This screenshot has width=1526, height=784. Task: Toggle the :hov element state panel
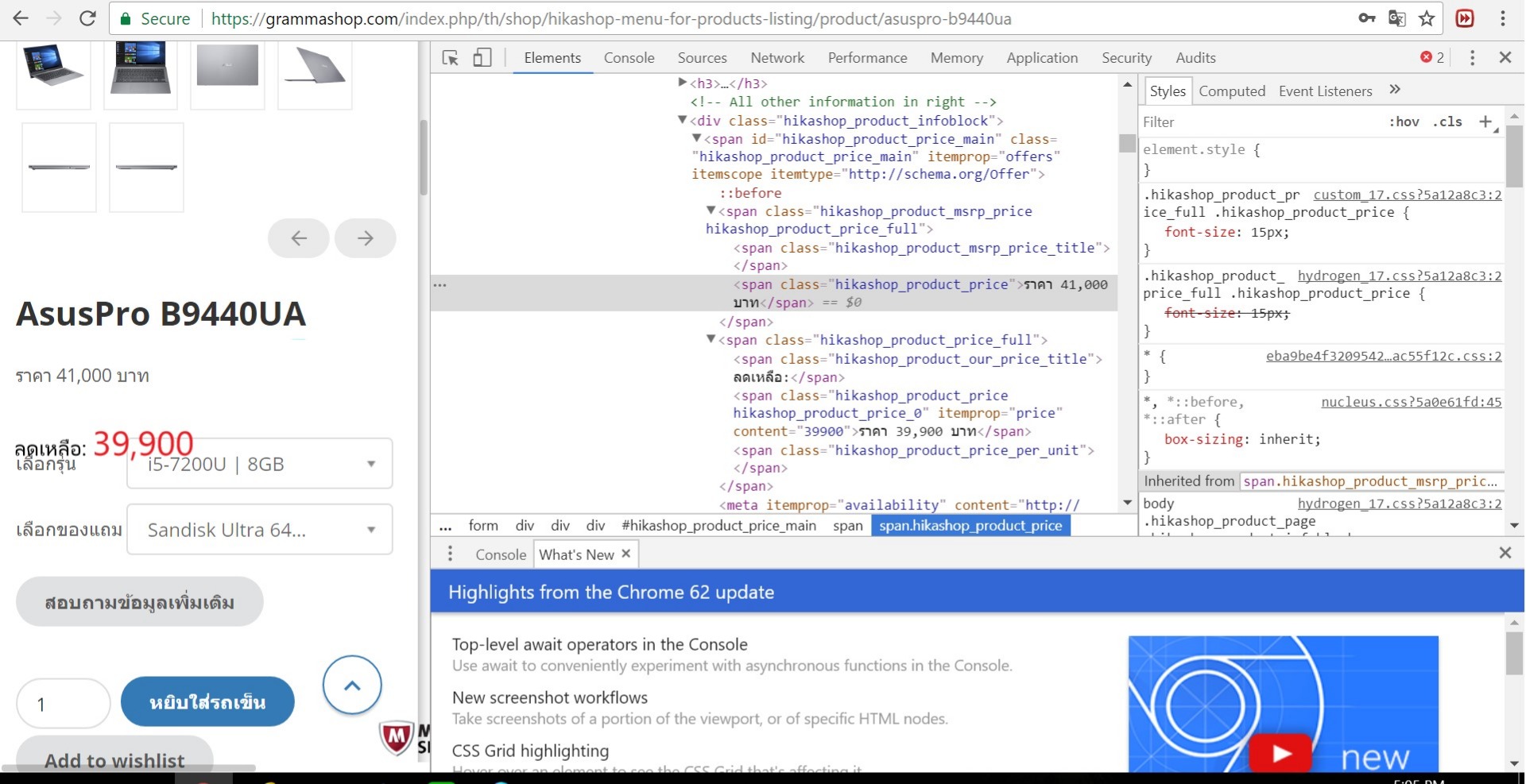[1404, 122]
